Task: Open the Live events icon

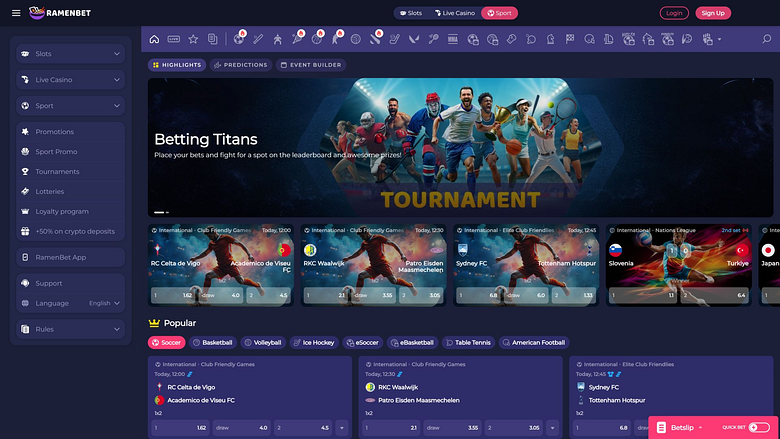Action: coord(174,39)
